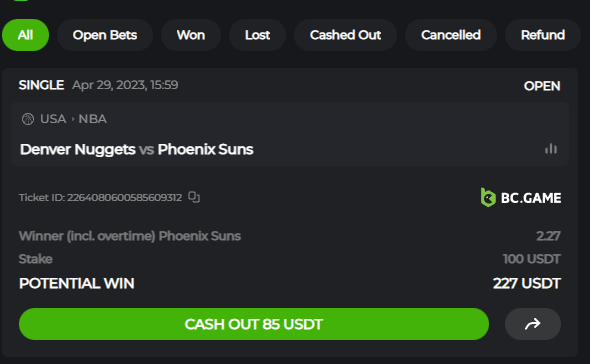
Task: Filter by Refund bets
Action: coord(543,35)
